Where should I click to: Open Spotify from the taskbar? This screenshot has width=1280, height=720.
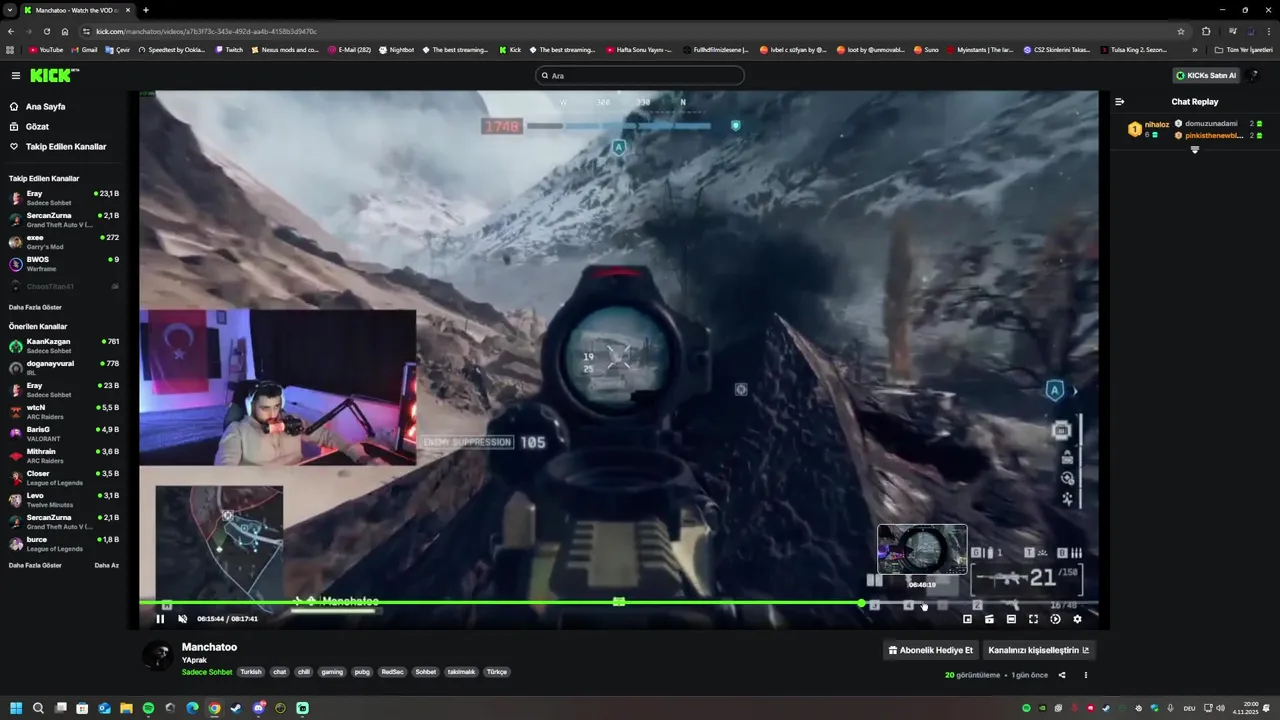(148, 708)
